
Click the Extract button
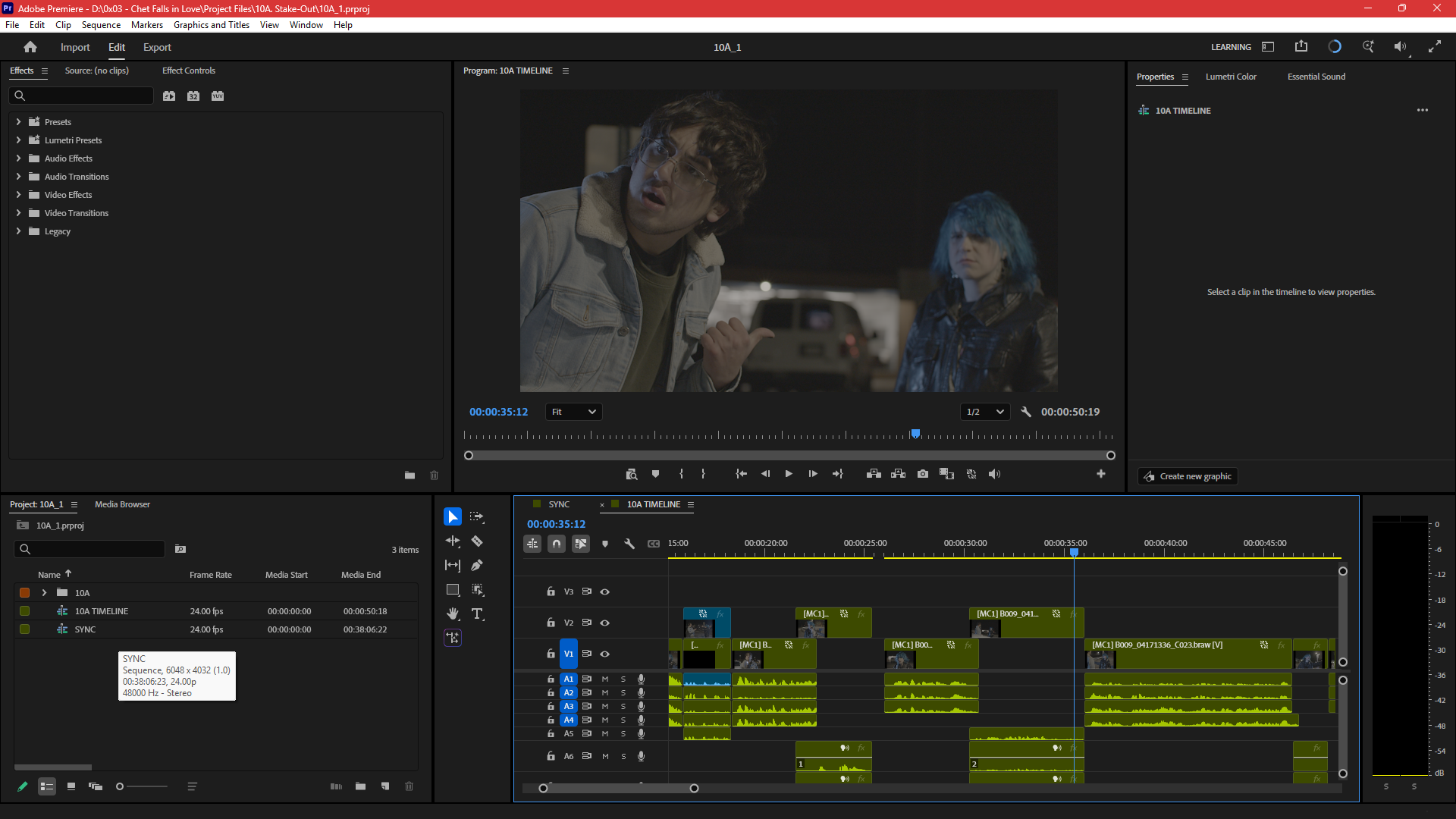[x=899, y=474]
